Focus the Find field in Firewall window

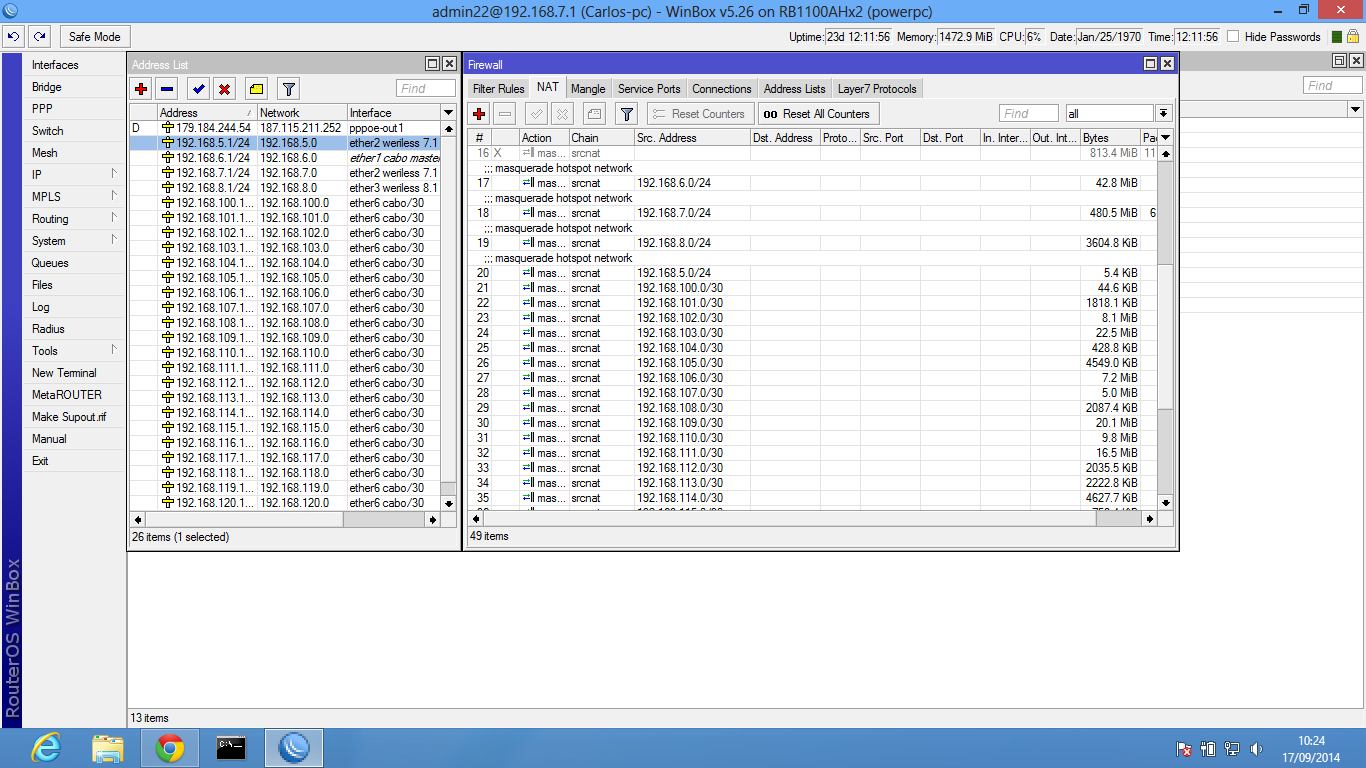pos(1028,114)
